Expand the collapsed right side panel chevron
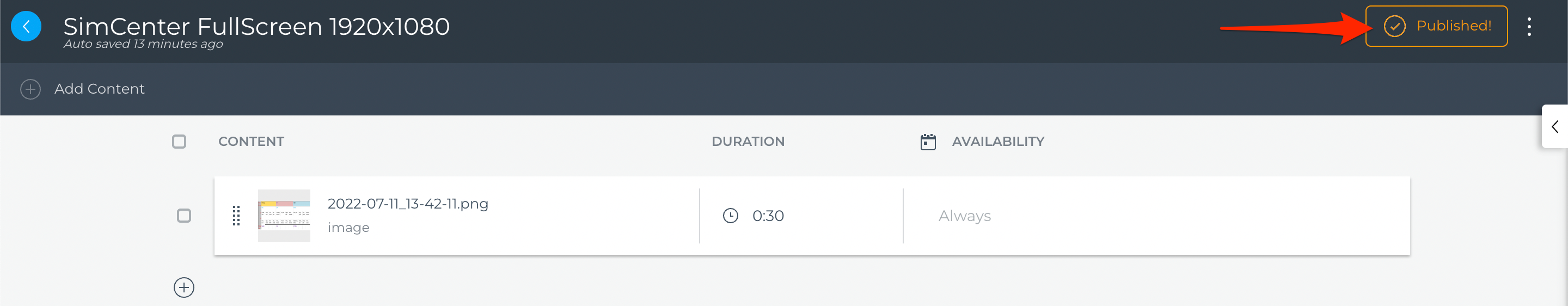The image size is (1568, 306). 1554,126
